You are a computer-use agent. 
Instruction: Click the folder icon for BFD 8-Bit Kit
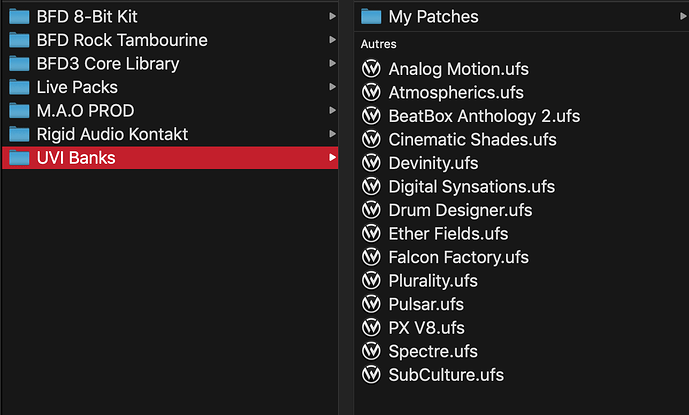point(20,16)
